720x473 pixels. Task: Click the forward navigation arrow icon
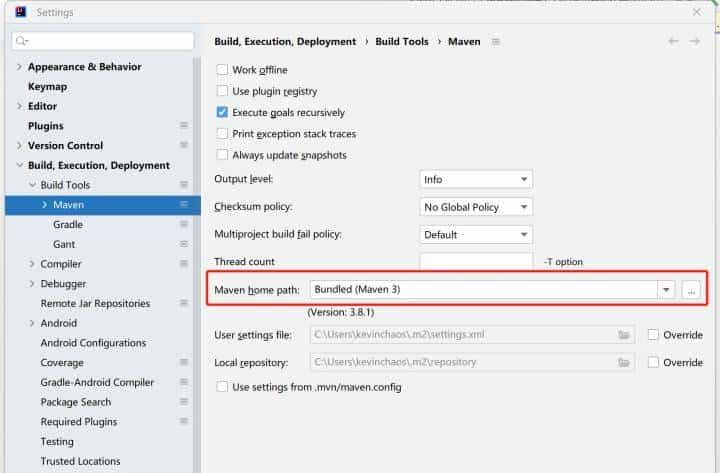695,42
